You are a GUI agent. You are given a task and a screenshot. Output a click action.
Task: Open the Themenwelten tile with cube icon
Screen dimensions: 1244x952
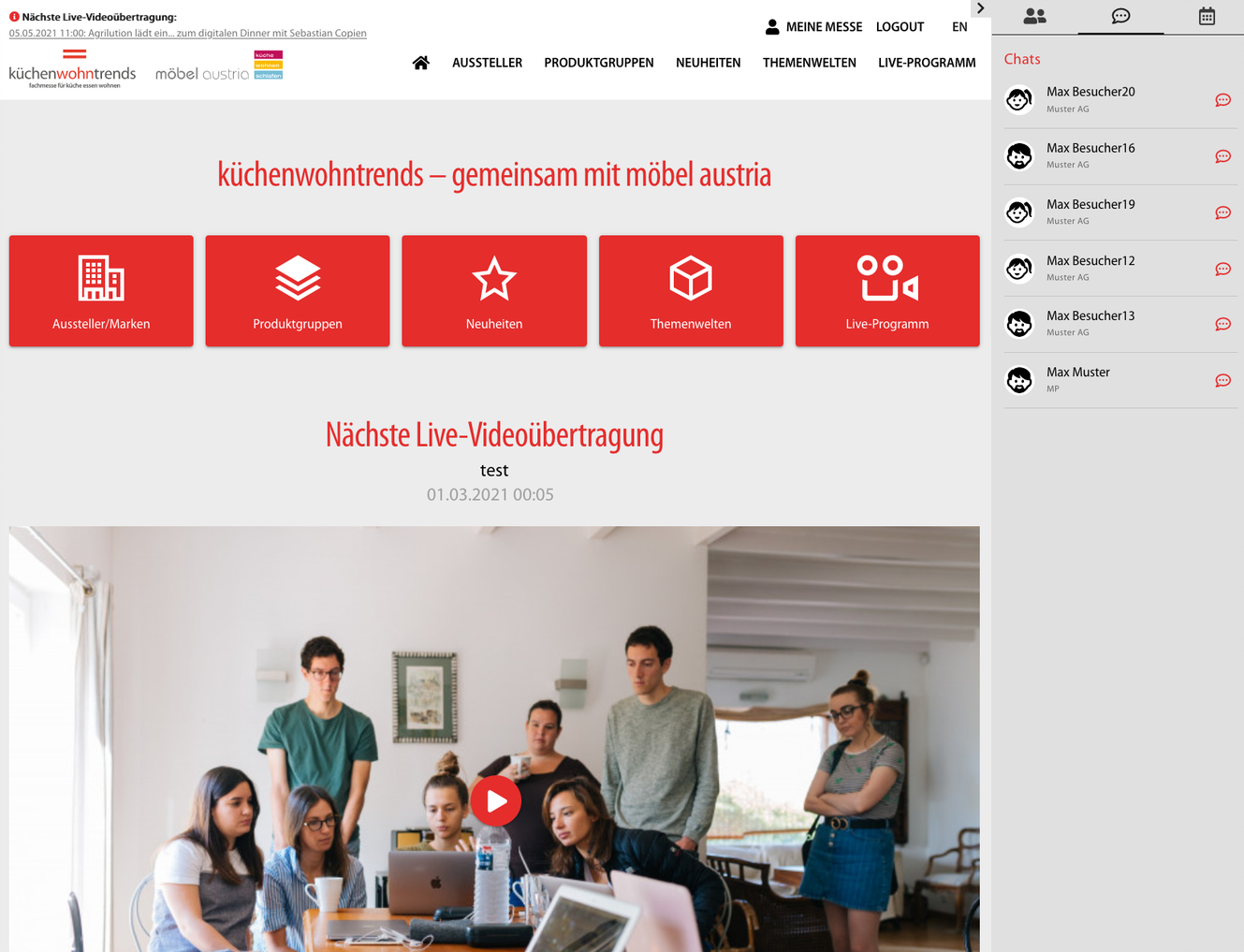click(x=691, y=291)
